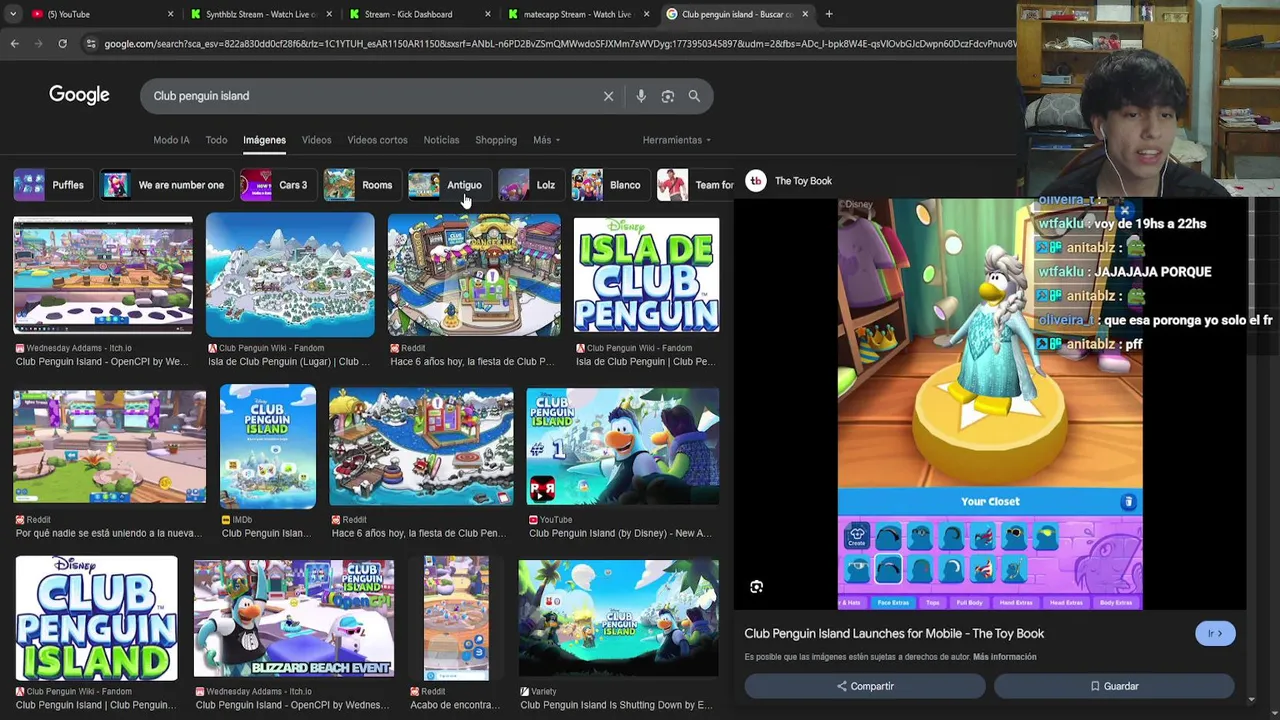Viewport: 1280px width, 720px height.
Task: Open 'Club Penguin Island (by Disney)' caption link
Action: pos(620,534)
